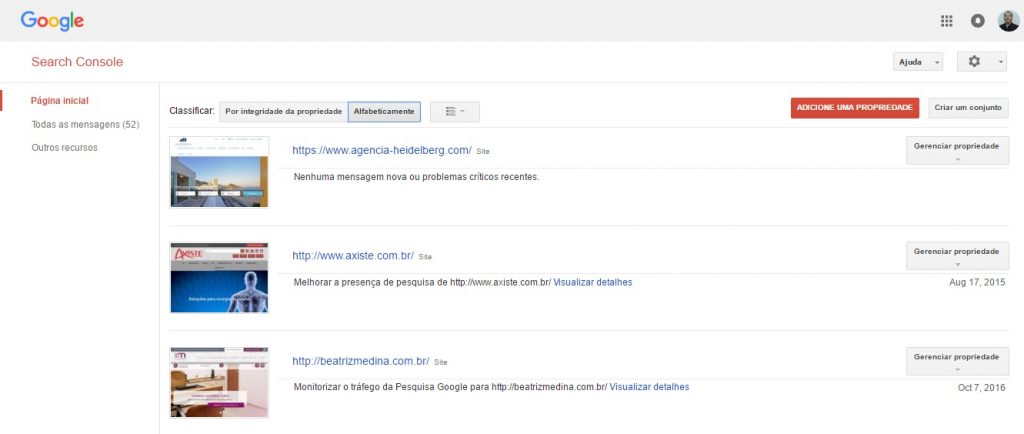The width and height of the screenshot is (1024, 434).
Task: Open the list view layout dropdown
Action: point(455,112)
